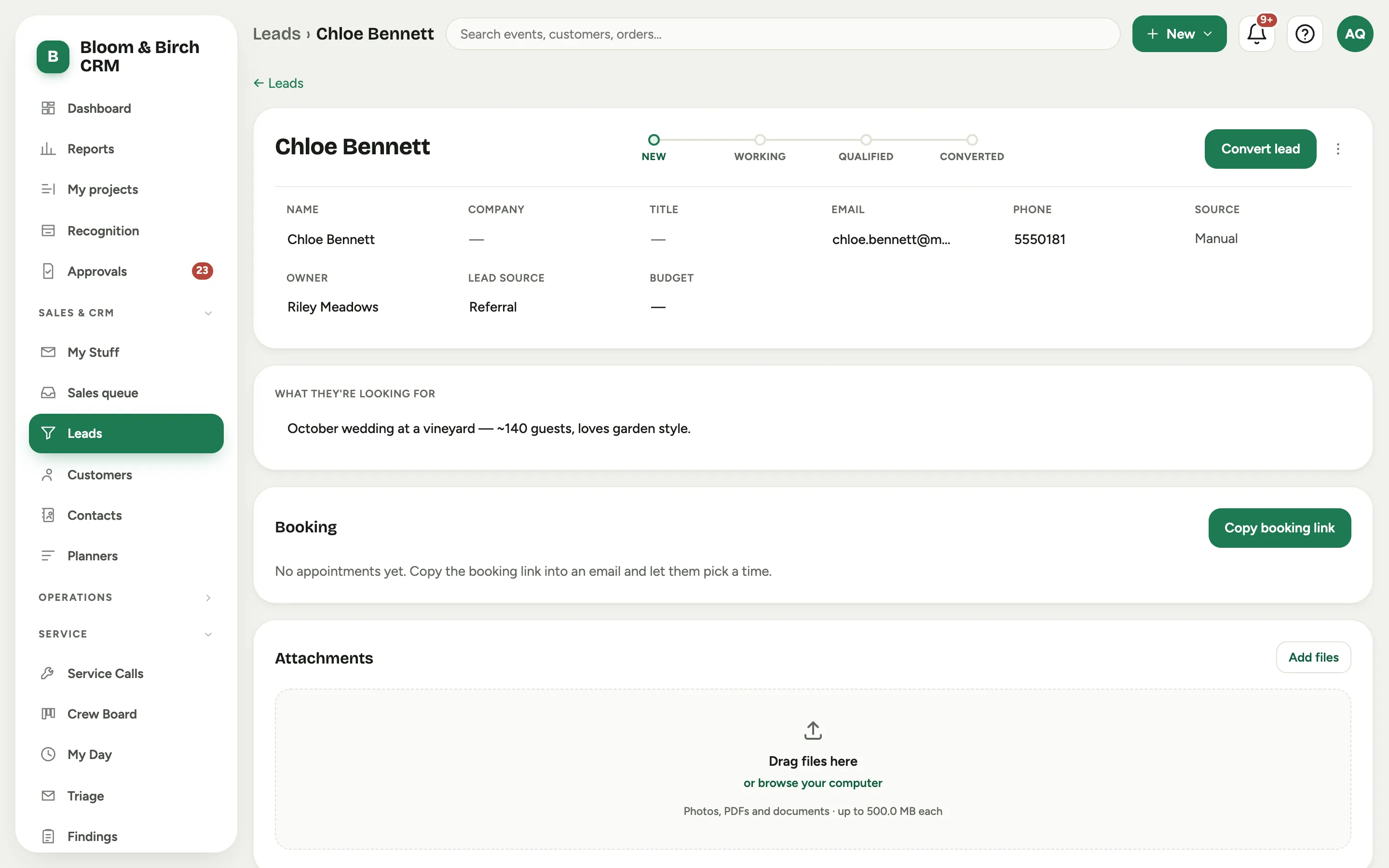Click the Convert lead button
Screen dimensions: 1389x868
pyautogui.click(x=1260, y=149)
